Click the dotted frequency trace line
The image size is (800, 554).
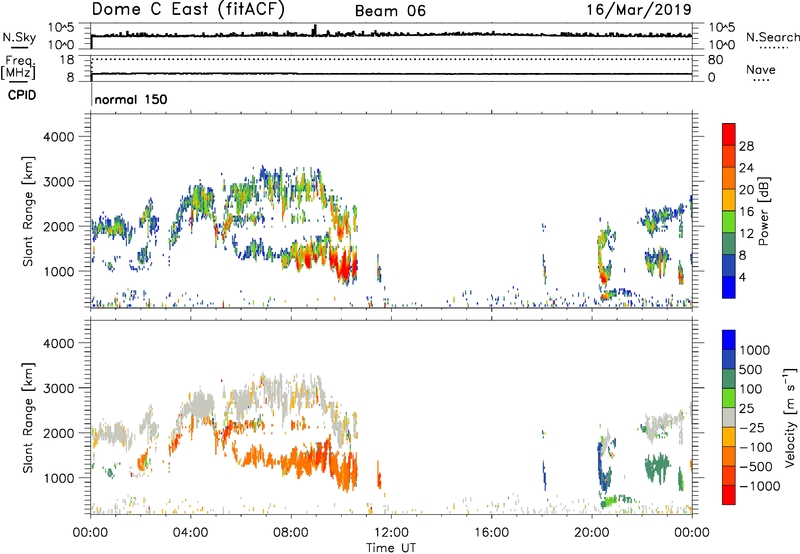391,59
